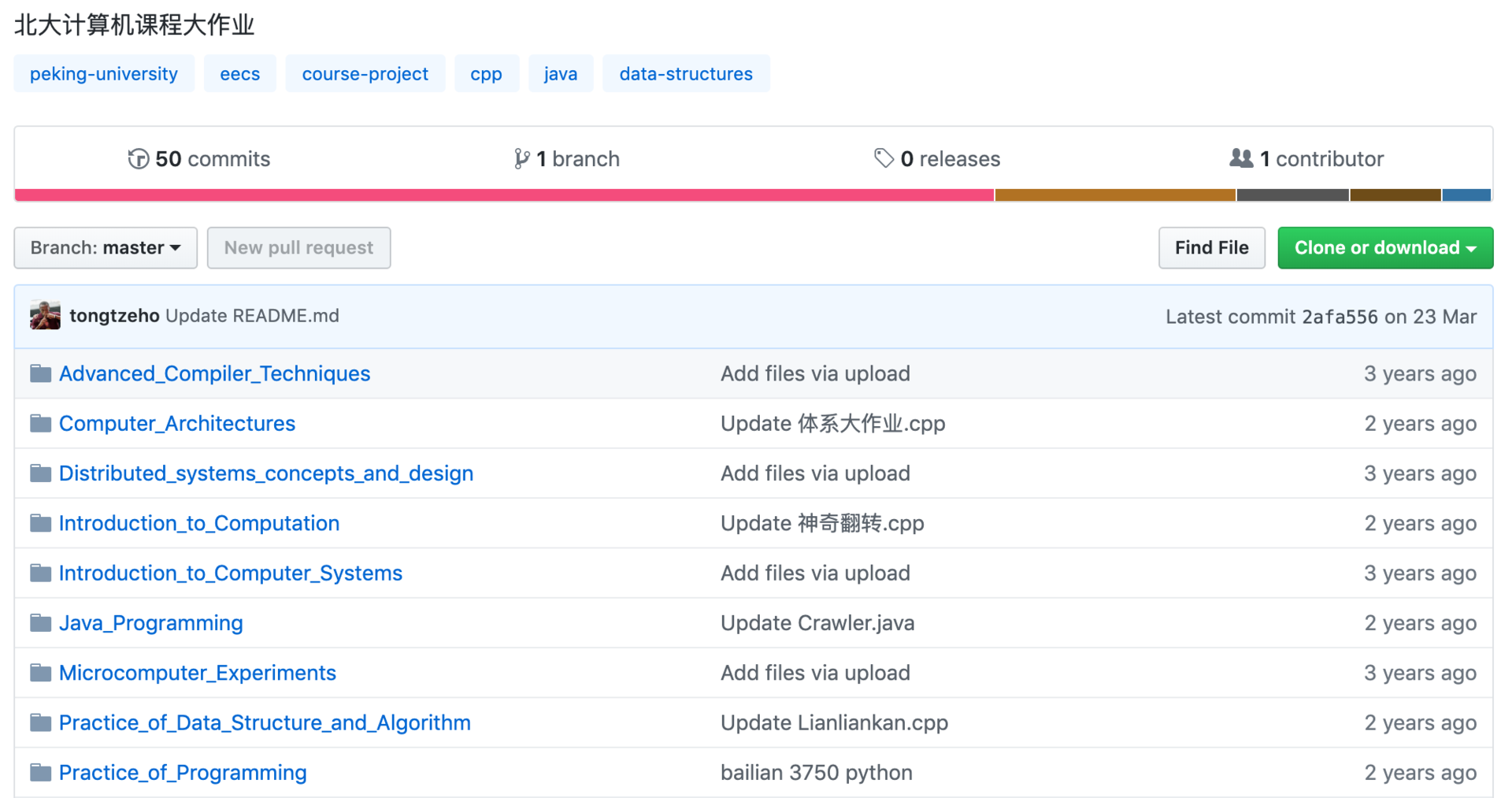
Task: Click the releases tag icon
Action: coord(884,158)
